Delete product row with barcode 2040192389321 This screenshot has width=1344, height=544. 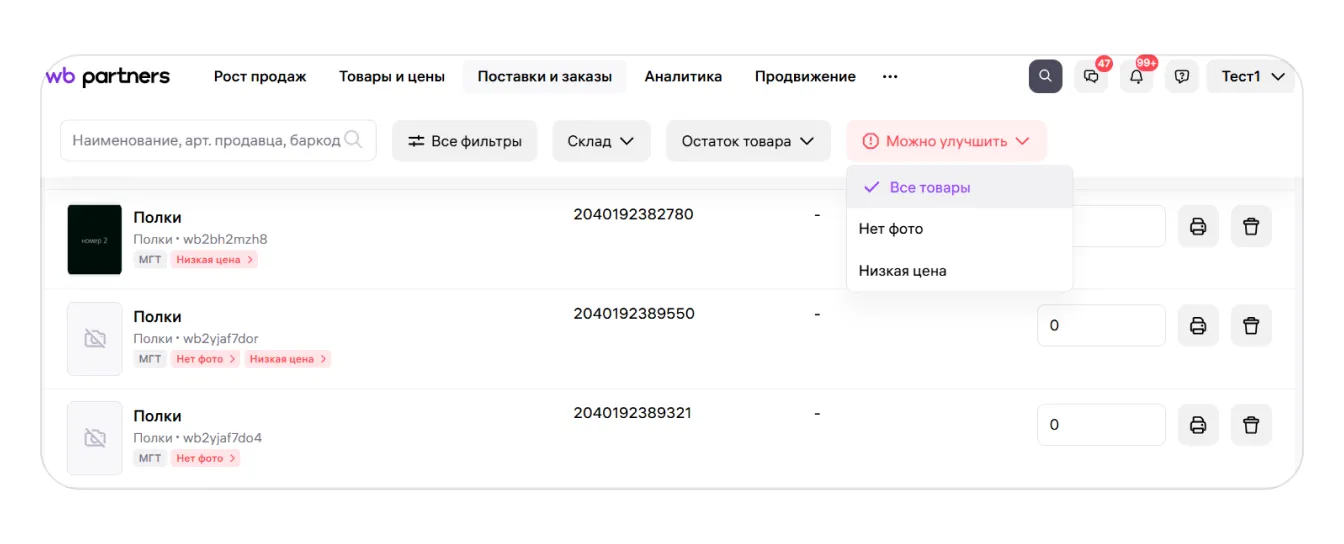click(x=1250, y=425)
